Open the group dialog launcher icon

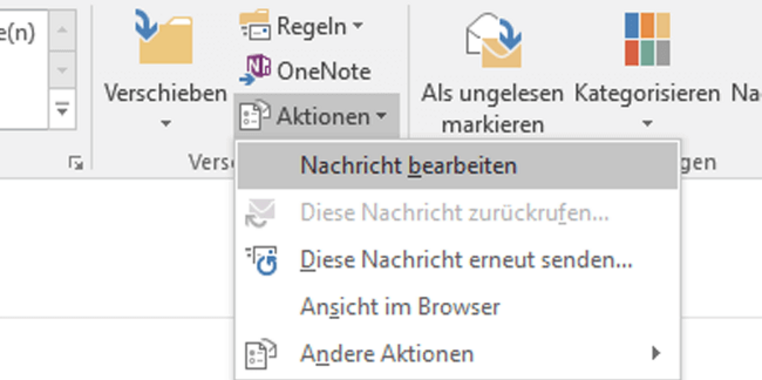point(75,163)
